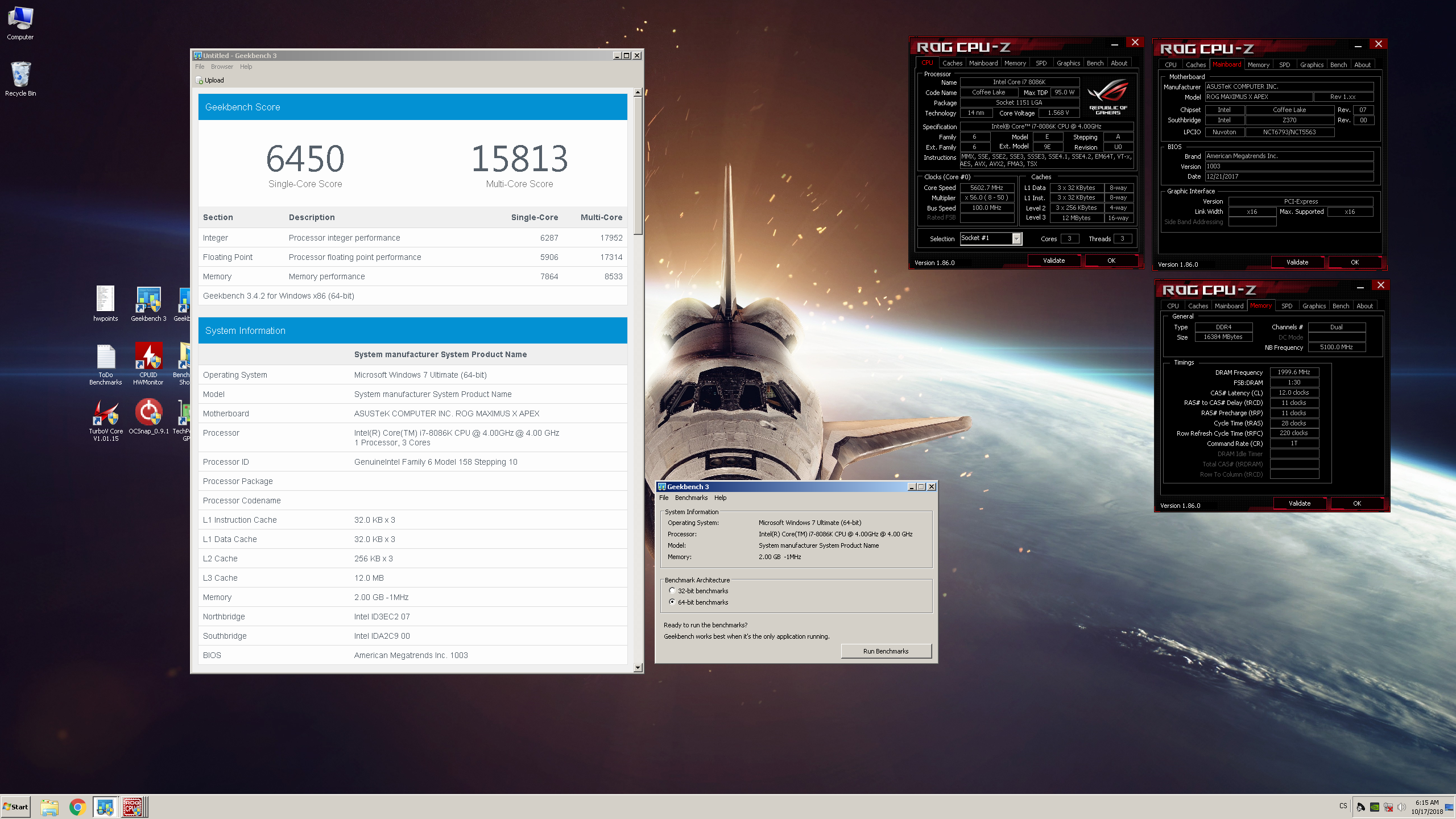Click the Core Voltage 1.568 V field
1456x819 pixels.
coord(1058,113)
